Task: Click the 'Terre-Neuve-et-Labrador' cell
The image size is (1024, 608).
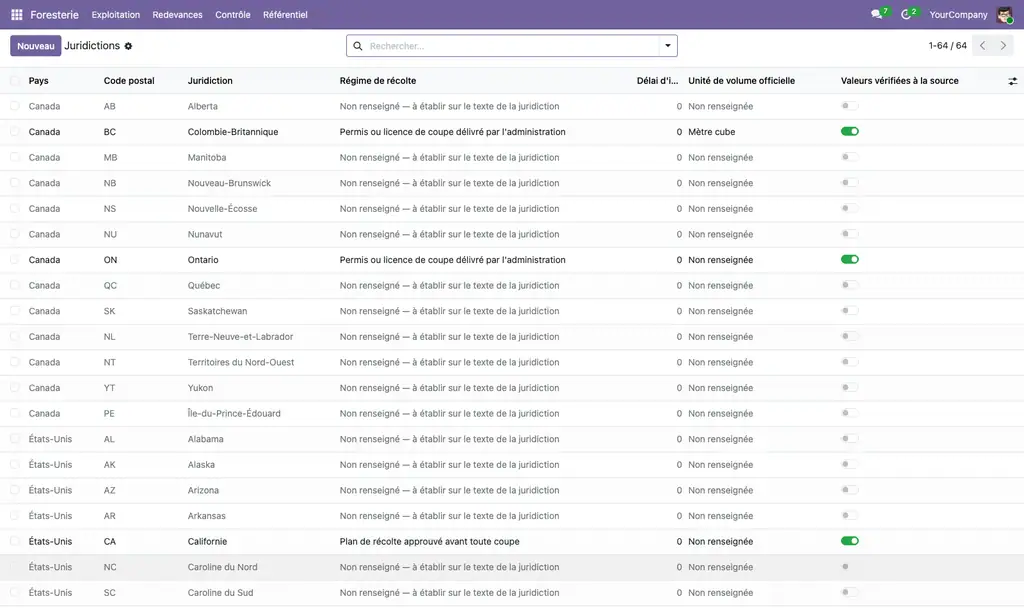Action: point(240,337)
